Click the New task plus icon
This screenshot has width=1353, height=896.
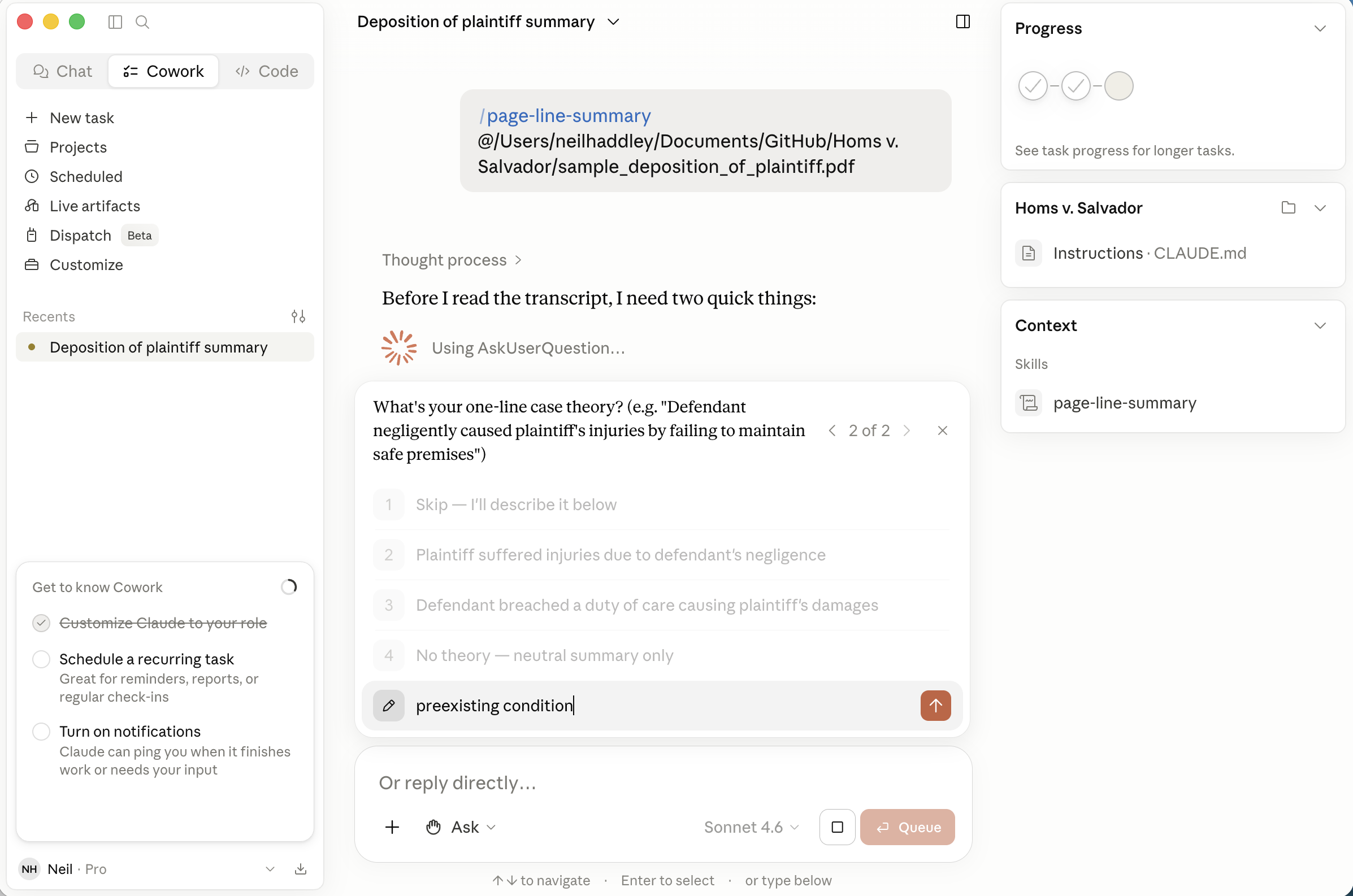click(32, 118)
